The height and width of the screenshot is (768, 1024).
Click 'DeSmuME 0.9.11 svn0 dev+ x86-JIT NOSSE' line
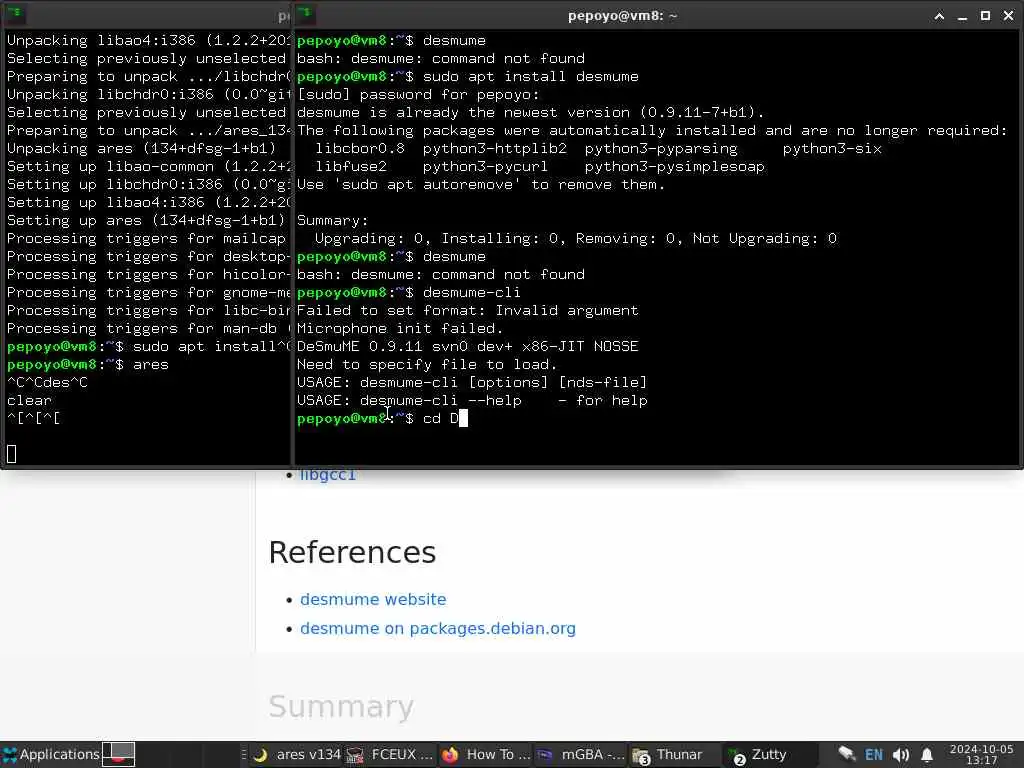468,346
